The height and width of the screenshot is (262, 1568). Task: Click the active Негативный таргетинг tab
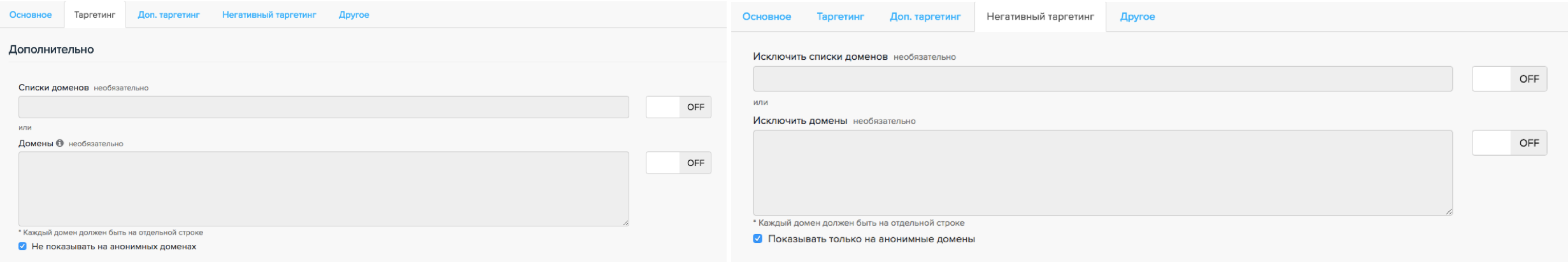[1040, 17]
